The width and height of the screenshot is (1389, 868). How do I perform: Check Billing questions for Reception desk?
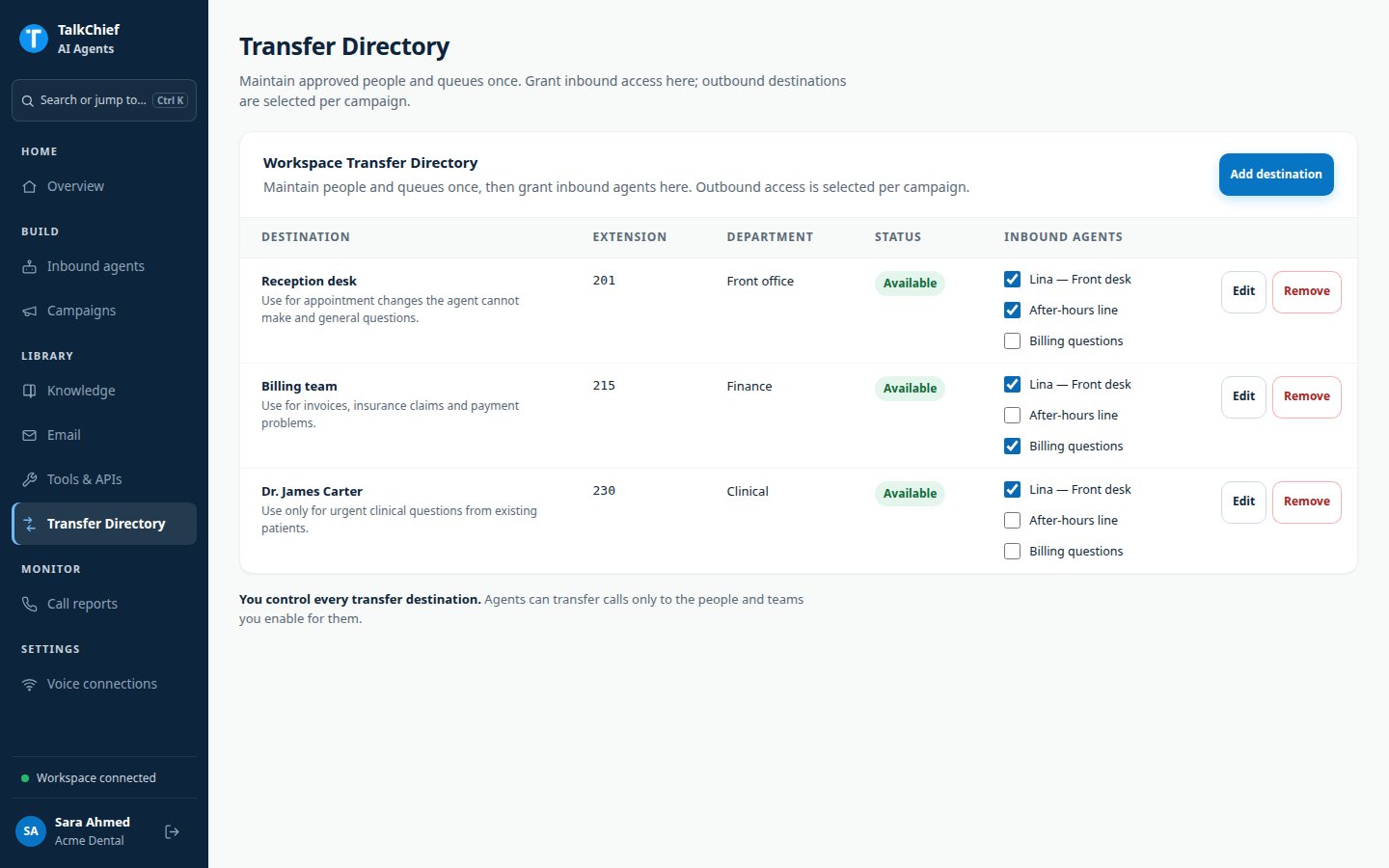tap(1012, 340)
